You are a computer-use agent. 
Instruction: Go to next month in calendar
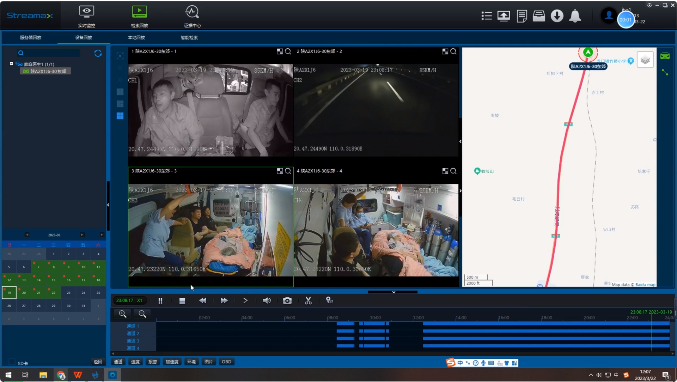[x=82, y=235]
